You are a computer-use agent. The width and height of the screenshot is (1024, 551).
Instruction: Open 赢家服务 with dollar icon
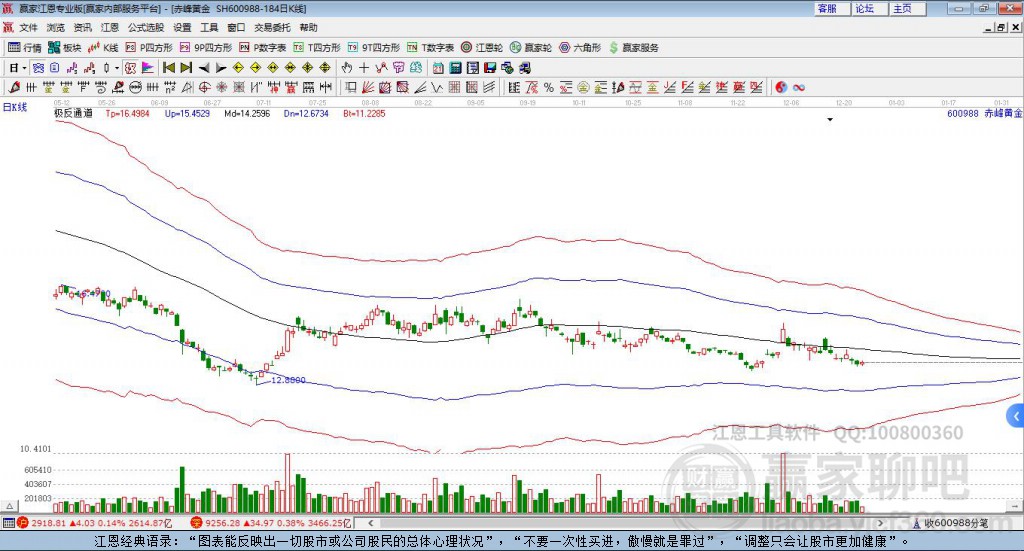point(633,48)
